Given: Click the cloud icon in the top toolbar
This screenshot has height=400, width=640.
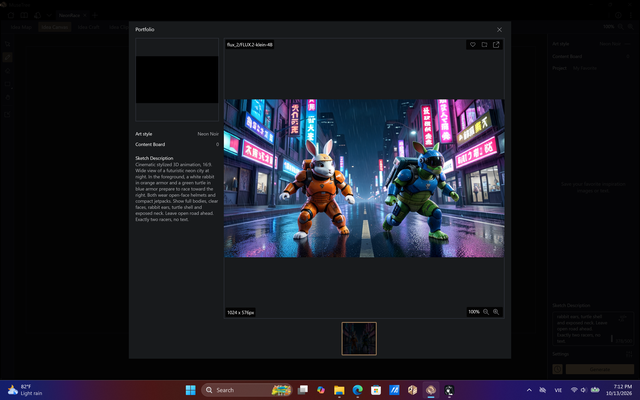Looking at the screenshot, I should point(38,15).
